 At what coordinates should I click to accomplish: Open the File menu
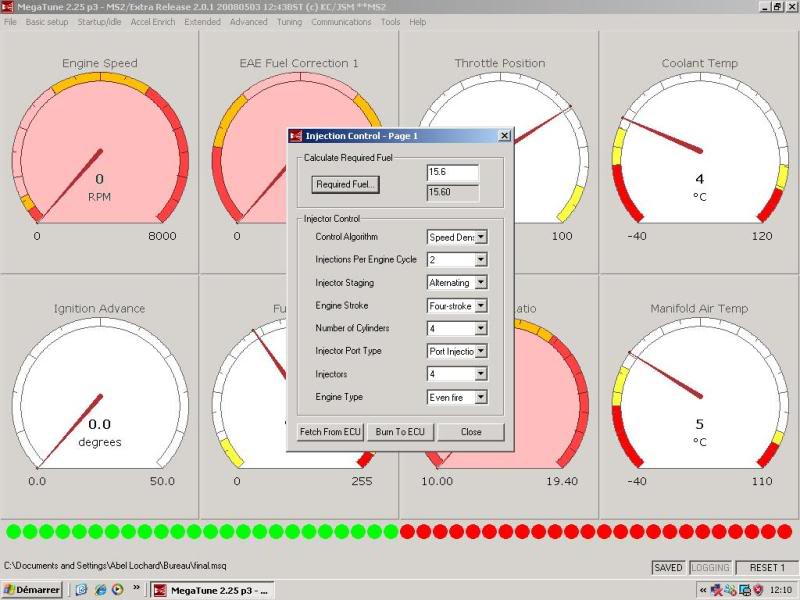(10, 22)
